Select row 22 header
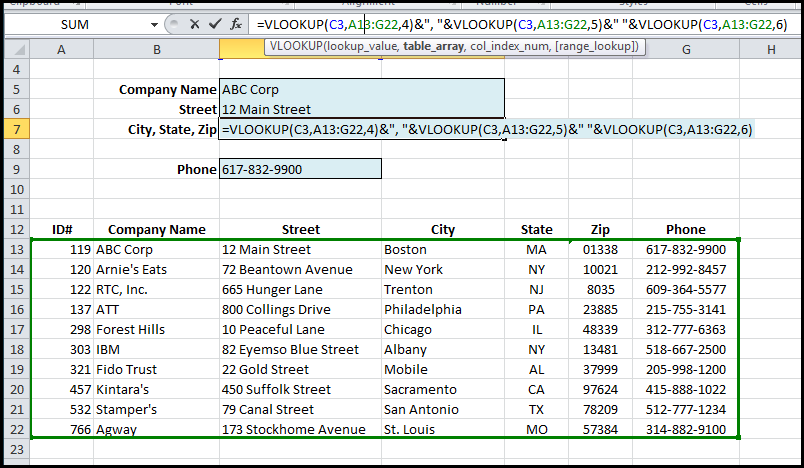 click(x=17, y=430)
